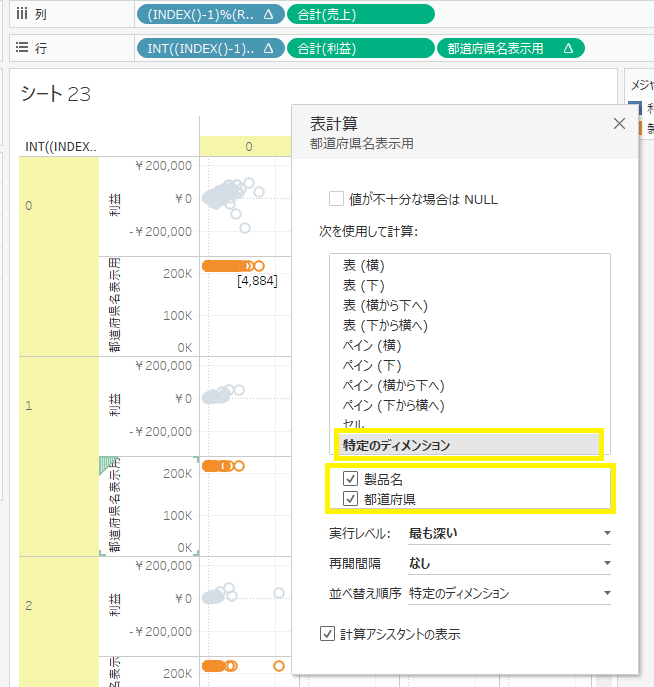Select 特定のディメンション option
654x687 pixels.
coord(469,445)
